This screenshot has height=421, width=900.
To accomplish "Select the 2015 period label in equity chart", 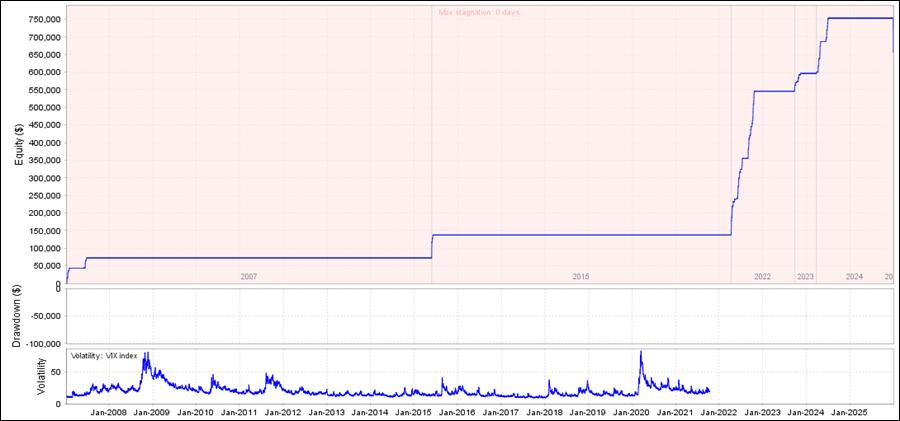I will 581,276.
